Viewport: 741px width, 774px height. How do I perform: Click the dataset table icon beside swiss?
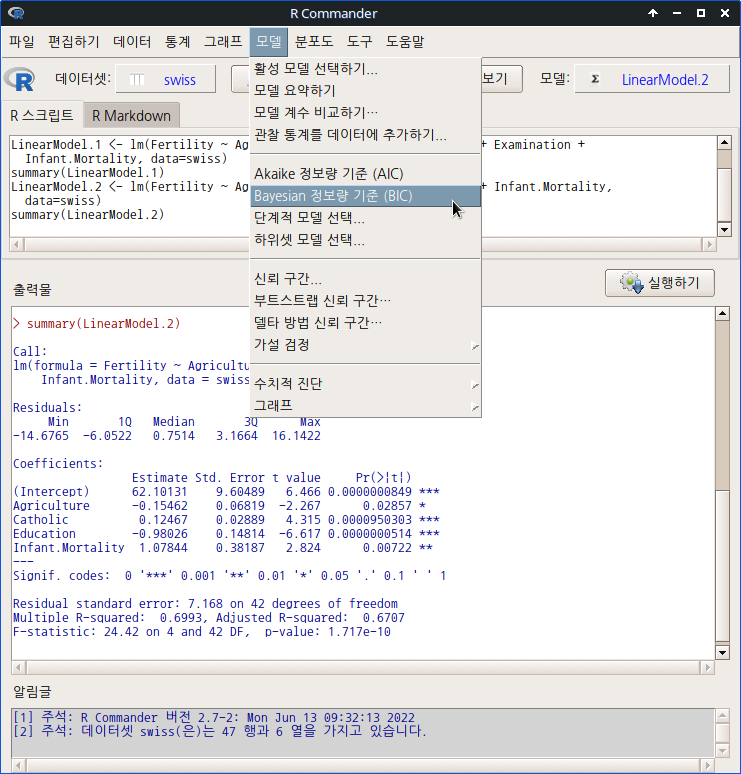(x=137, y=79)
